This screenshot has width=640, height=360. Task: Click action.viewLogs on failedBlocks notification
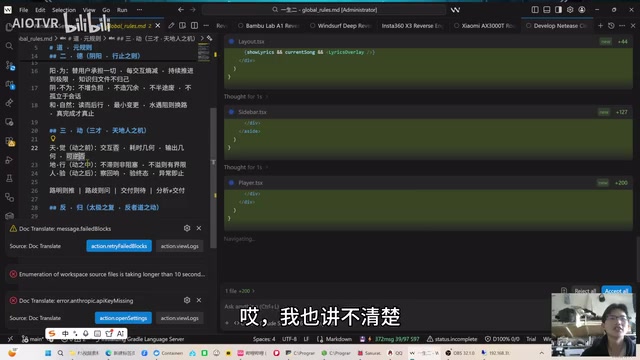pos(180,246)
